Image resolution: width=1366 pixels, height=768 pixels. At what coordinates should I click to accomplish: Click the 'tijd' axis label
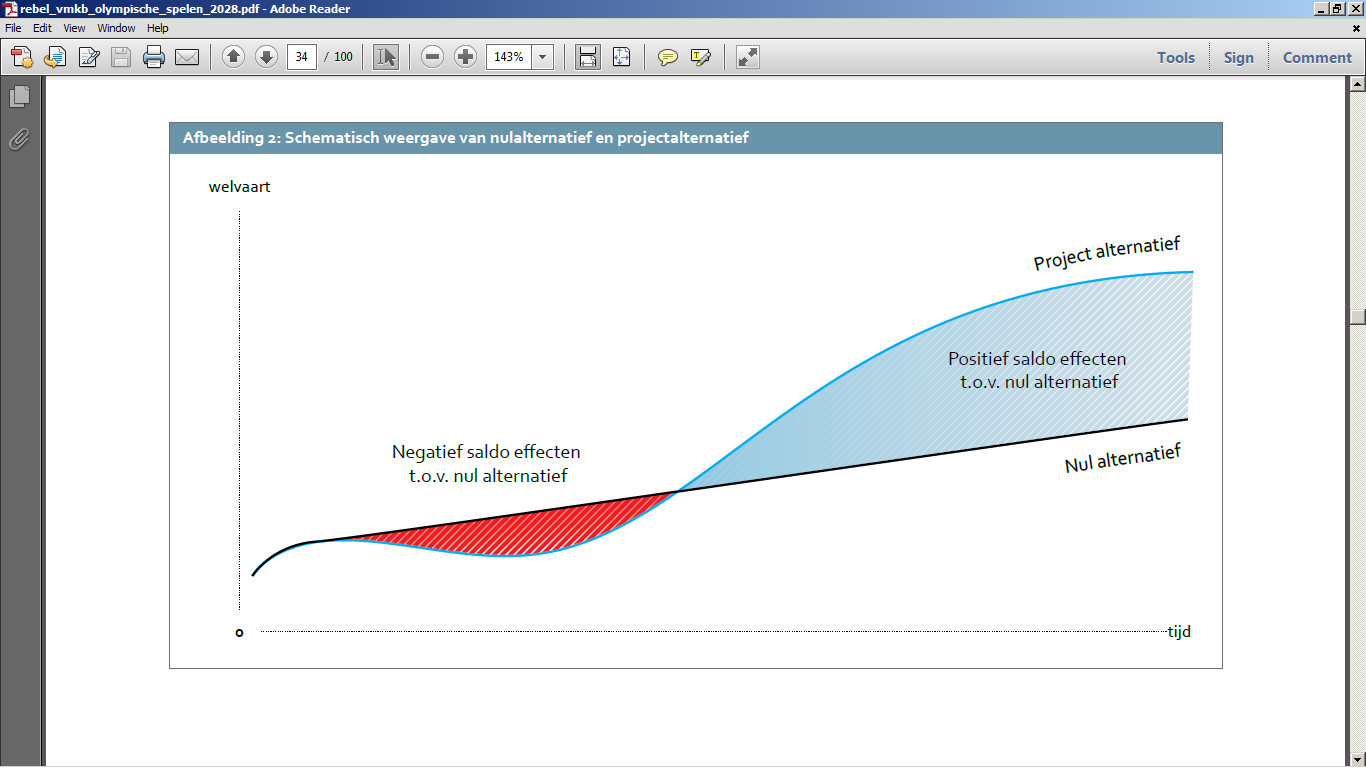(1179, 632)
